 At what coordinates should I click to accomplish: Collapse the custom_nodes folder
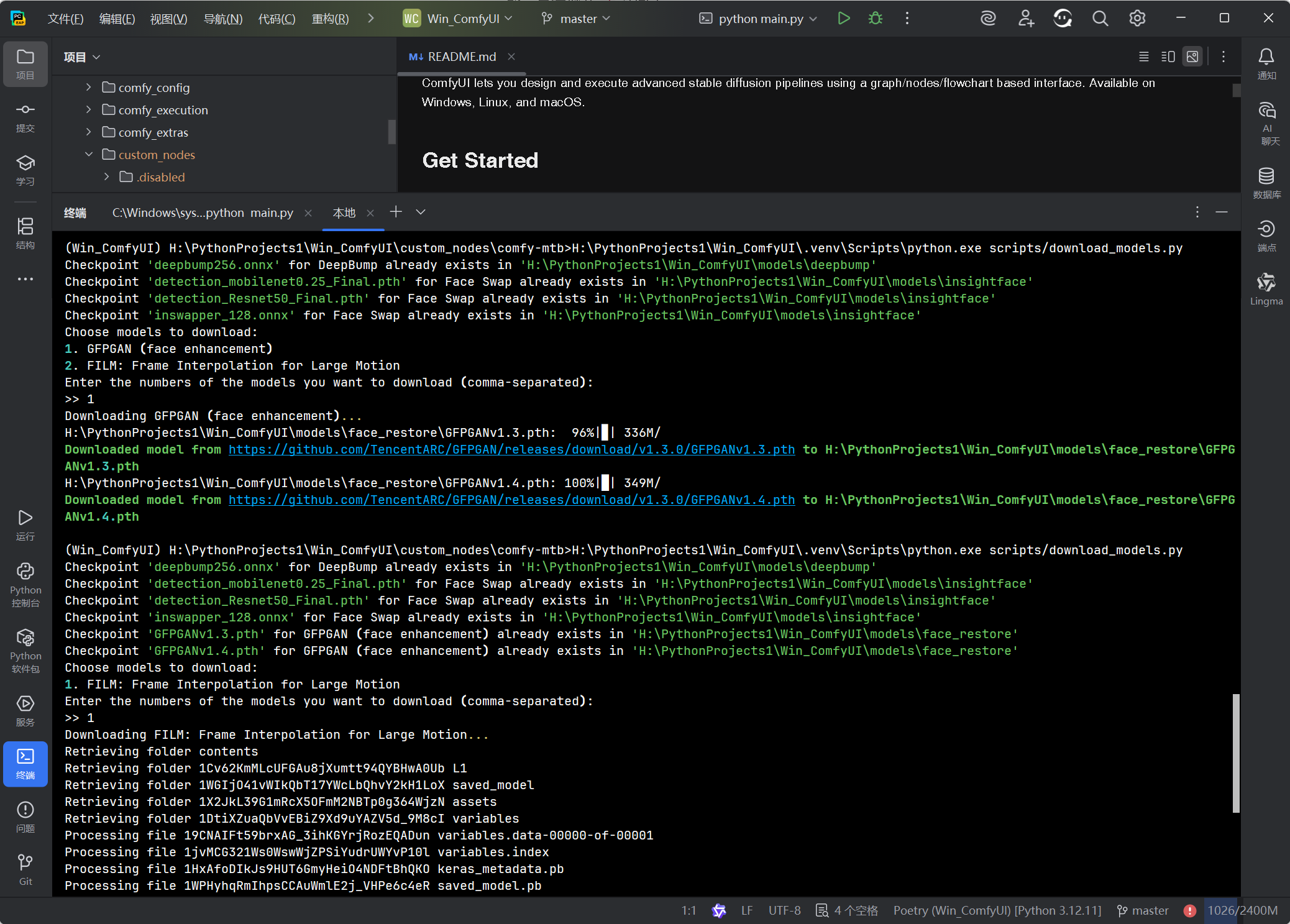89,154
